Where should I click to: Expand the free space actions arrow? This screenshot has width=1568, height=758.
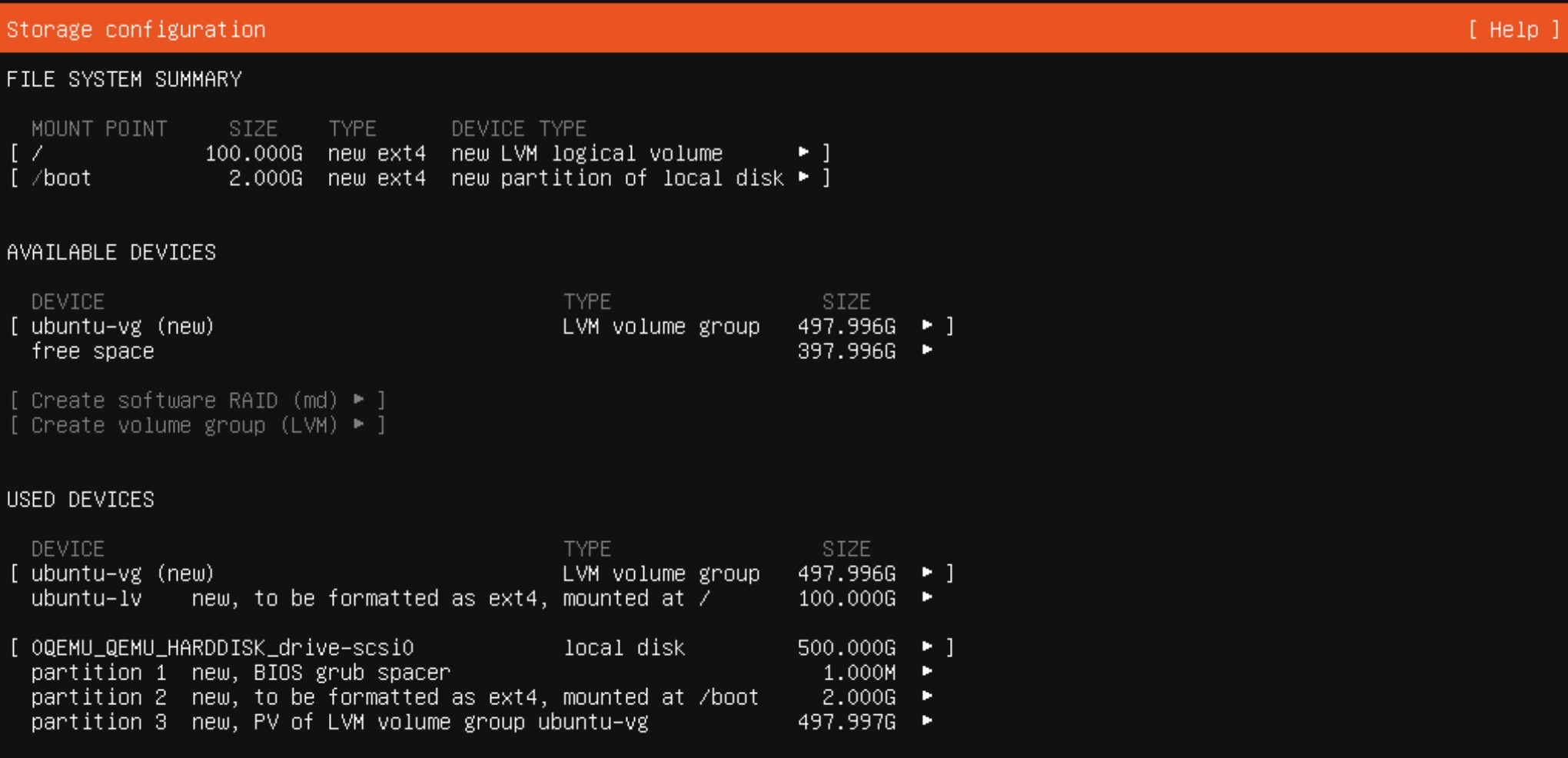926,351
